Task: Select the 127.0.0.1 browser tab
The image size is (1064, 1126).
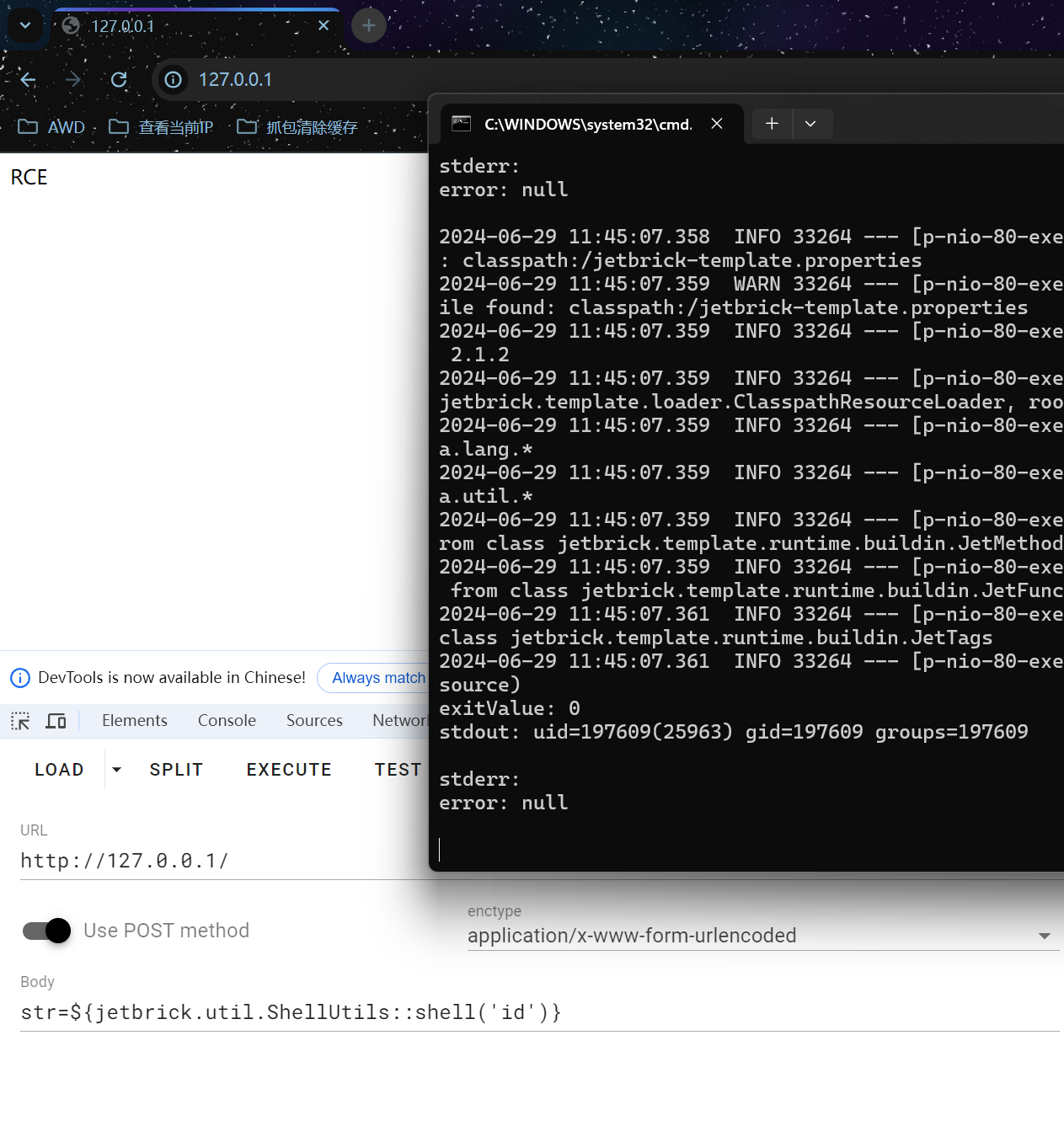Action: coord(196,26)
